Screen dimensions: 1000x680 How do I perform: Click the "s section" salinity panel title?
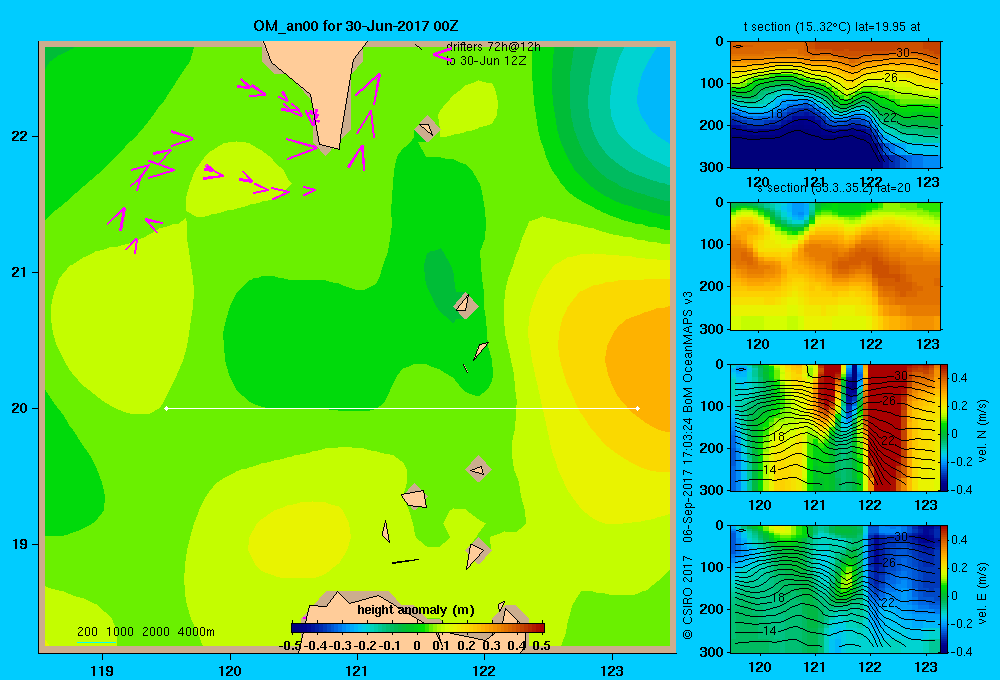click(781, 188)
